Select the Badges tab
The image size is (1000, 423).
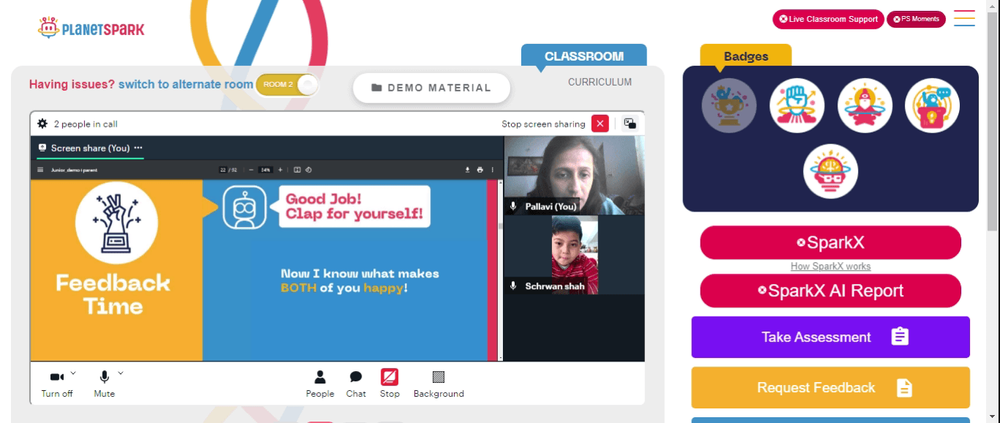[x=746, y=56]
